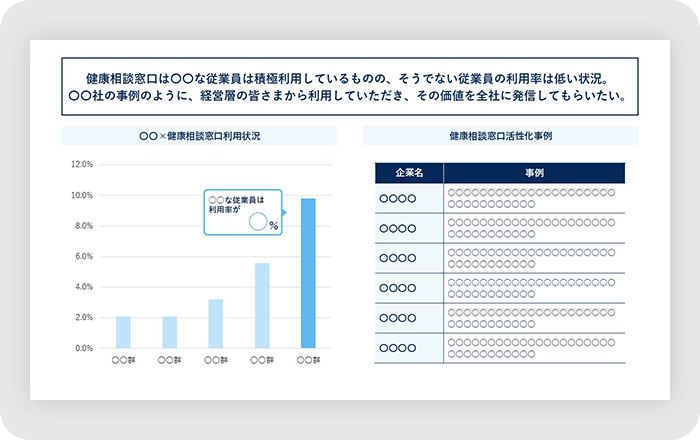
Task: Click the first, leftmost bar in the chart
Action: point(123,332)
